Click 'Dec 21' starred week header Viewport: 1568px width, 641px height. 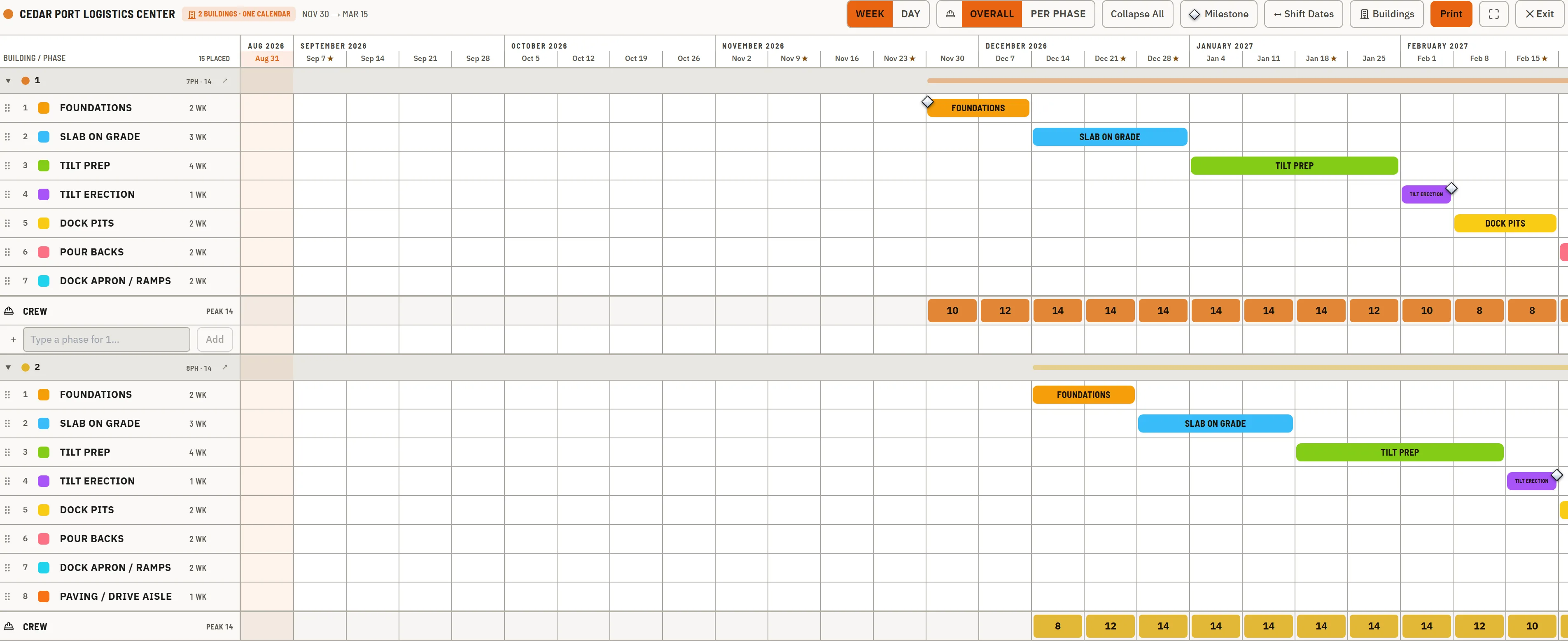(1110, 58)
